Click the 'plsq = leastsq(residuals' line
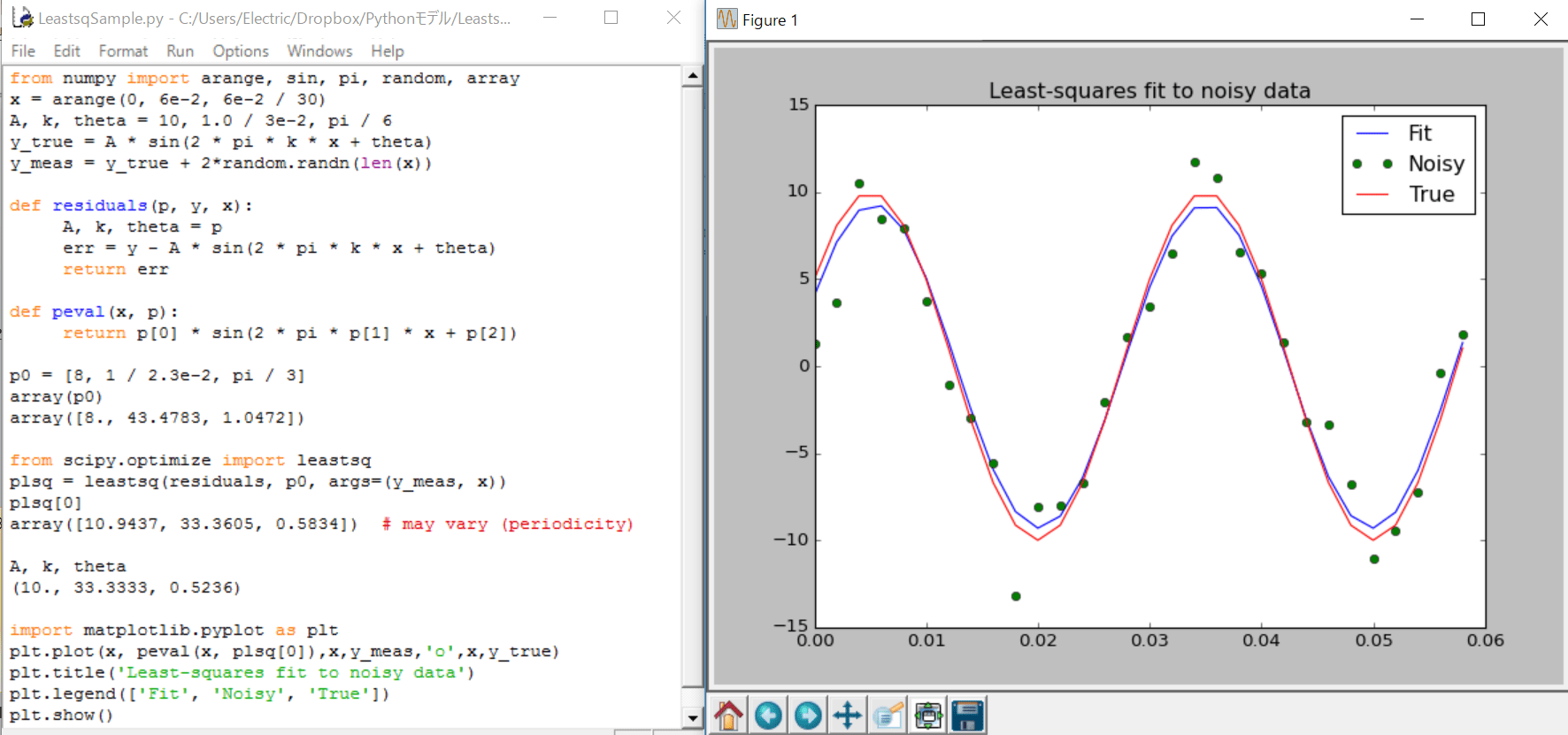Screen dimensions: 1568x735 257,482
